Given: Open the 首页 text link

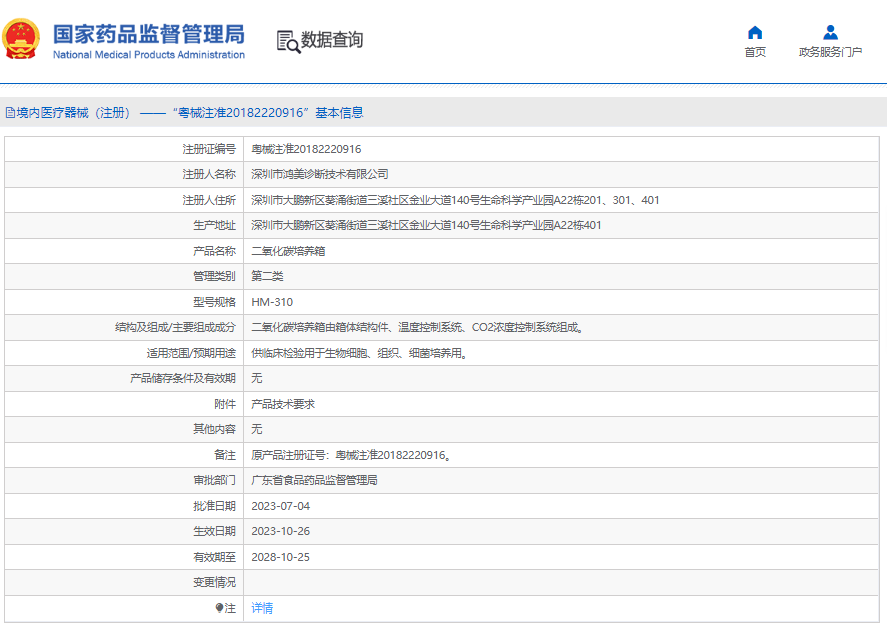Looking at the screenshot, I should [x=755, y=52].
